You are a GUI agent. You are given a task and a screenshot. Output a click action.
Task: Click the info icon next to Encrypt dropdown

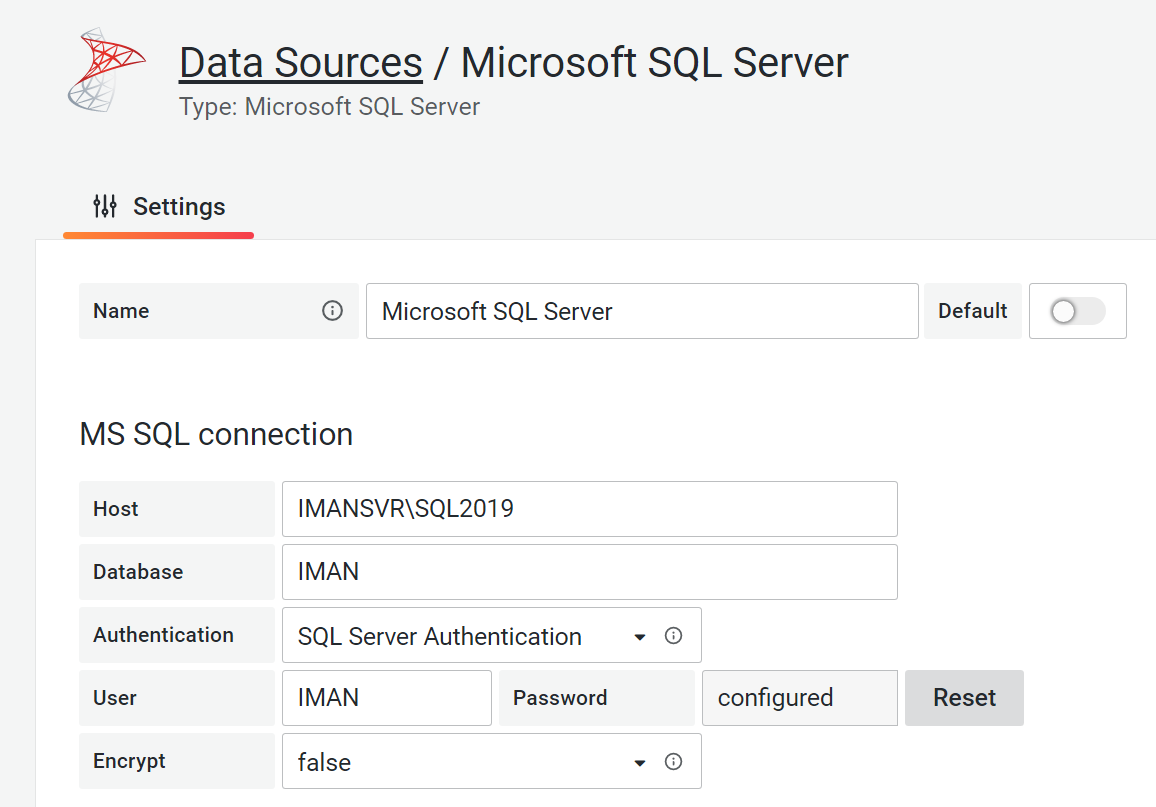click(674, 761)
